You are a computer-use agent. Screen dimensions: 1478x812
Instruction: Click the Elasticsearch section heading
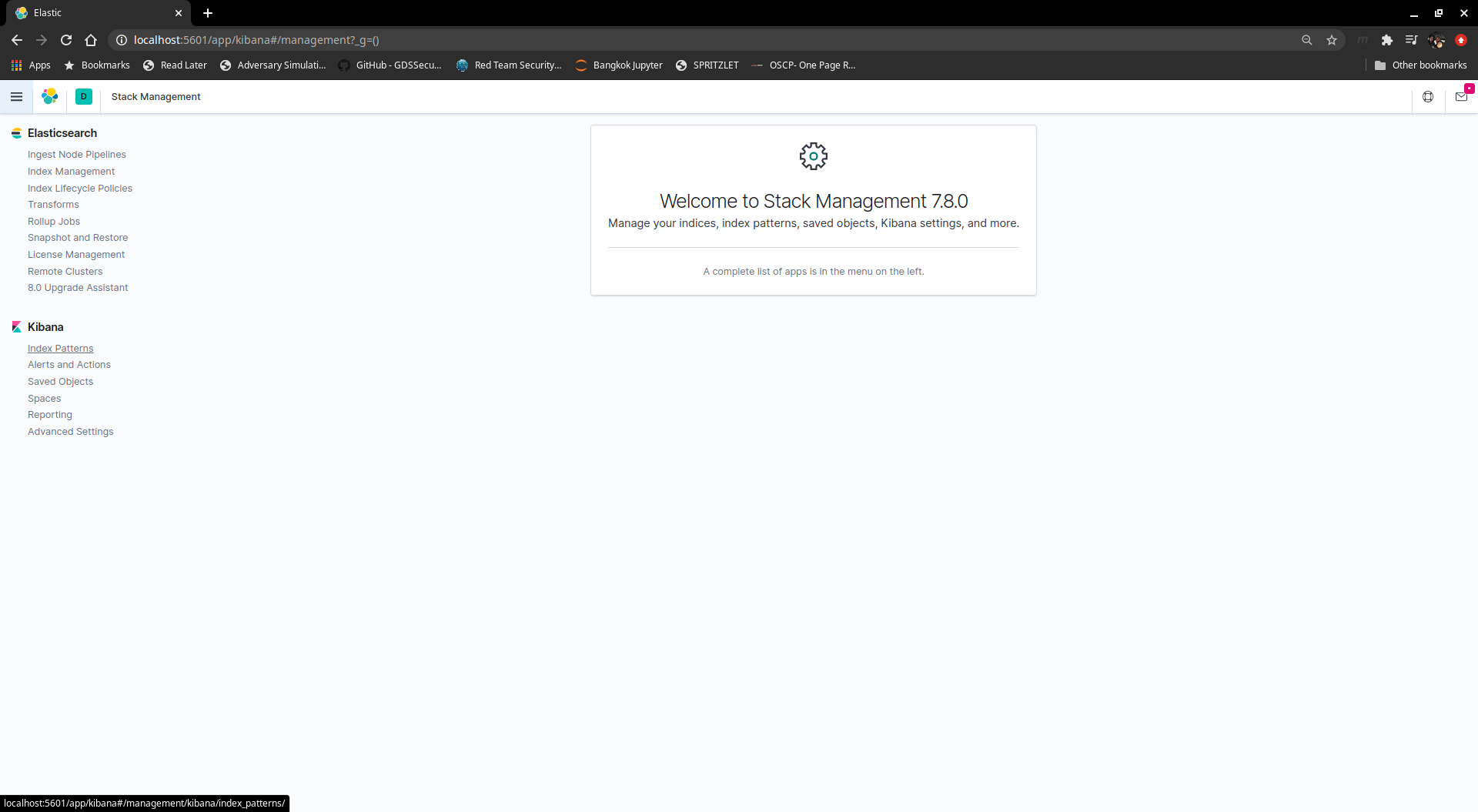pyautogui.click(x=62, y=133)
